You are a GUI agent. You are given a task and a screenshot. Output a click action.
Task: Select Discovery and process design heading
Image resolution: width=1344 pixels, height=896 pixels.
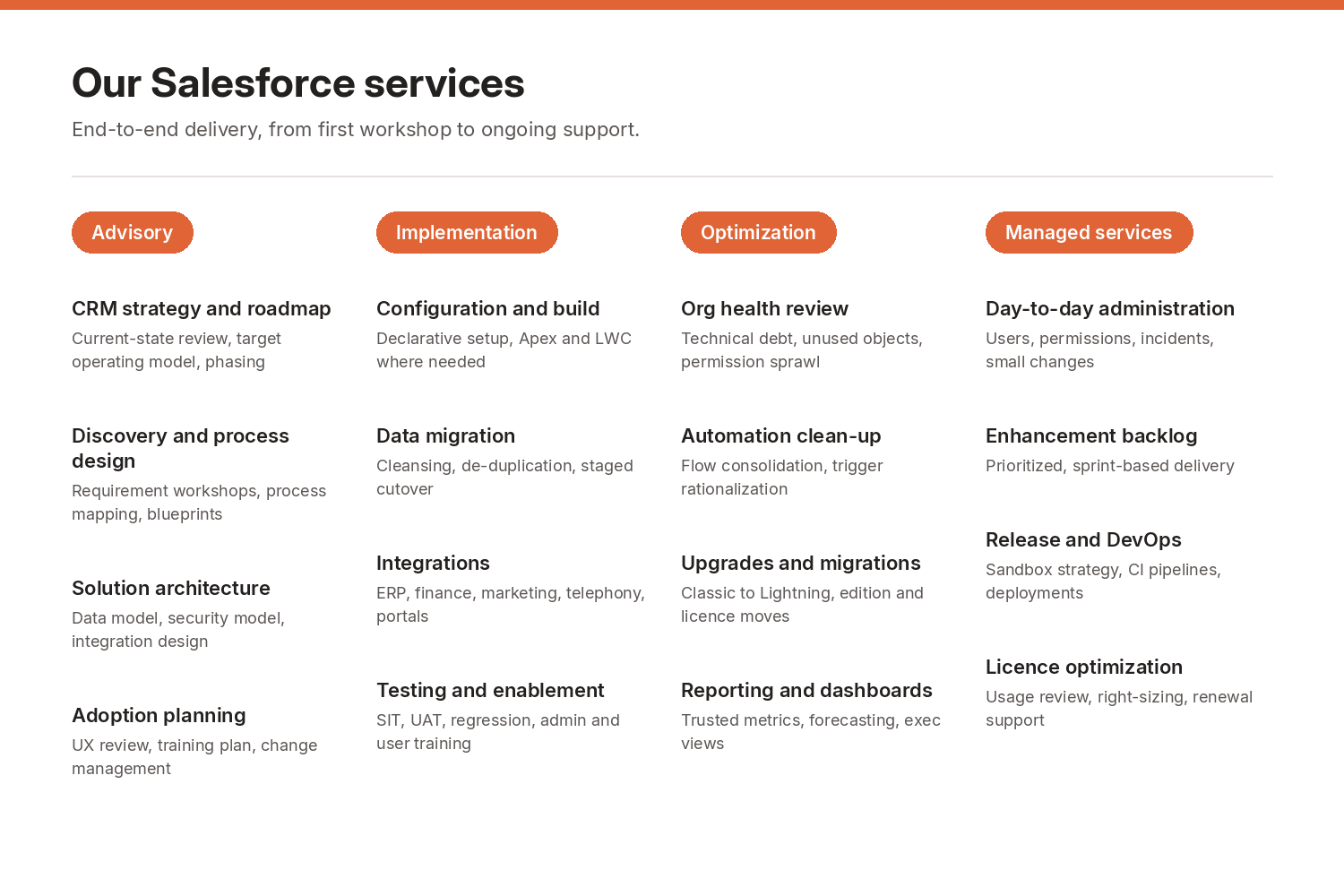(x=180, y=448)
